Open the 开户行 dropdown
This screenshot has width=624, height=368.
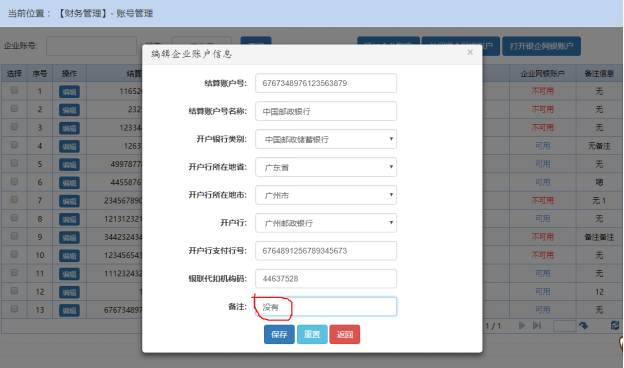(326, 223)
